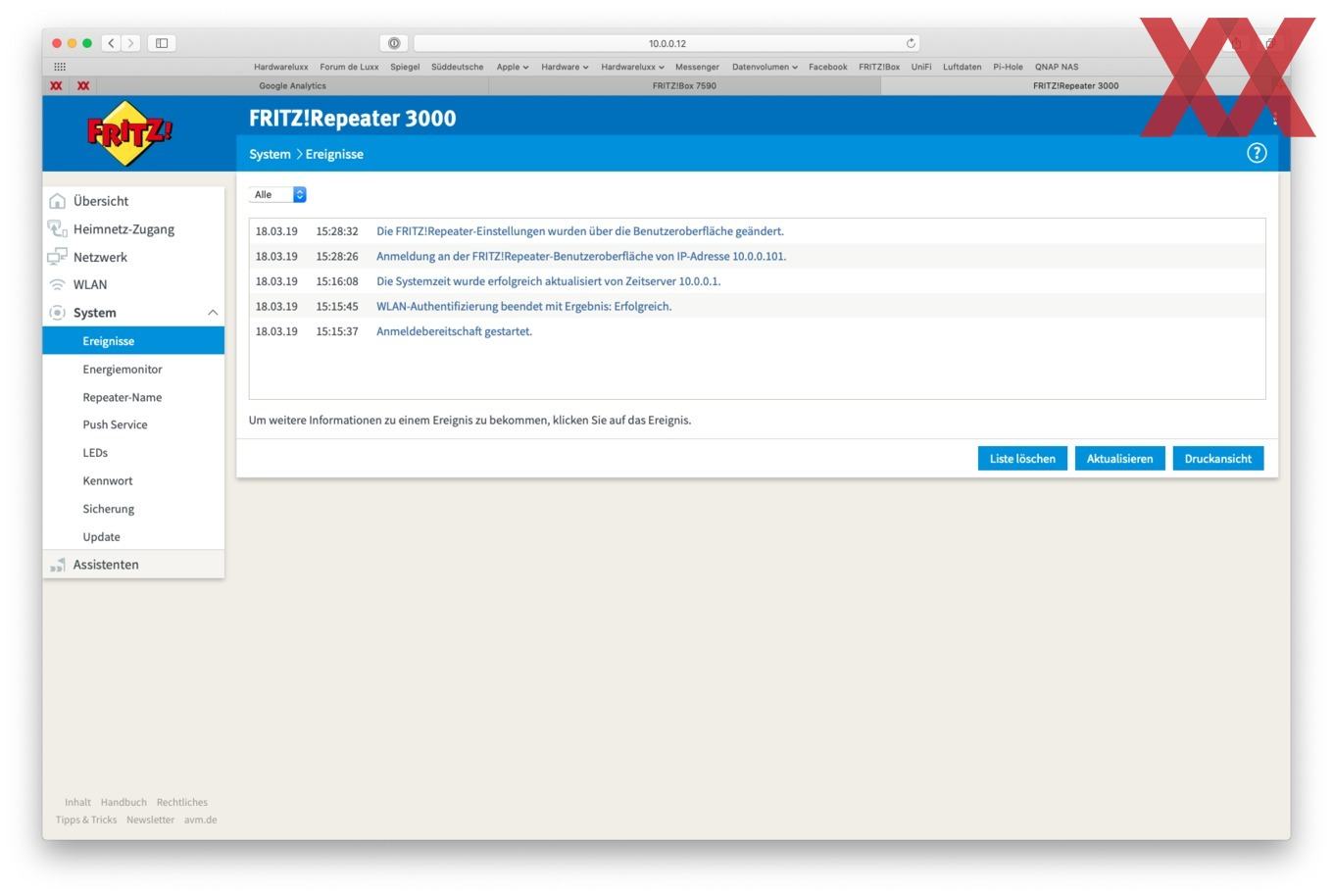1333x896 pixels.
Task: Click the Liste löschen button
Action: click(x=1022, y=459)
